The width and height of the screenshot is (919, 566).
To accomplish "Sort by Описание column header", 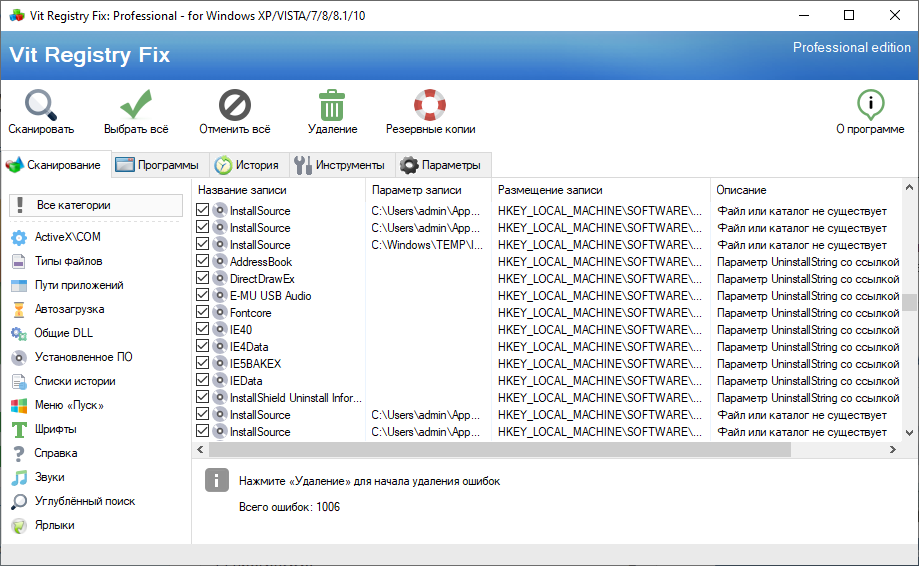I will click(806, 190).
